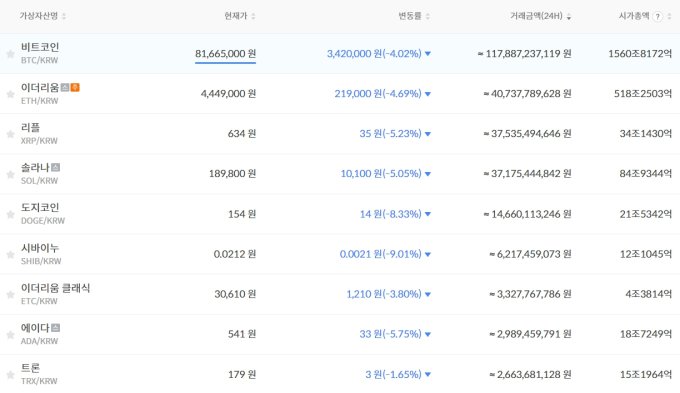This screenshot has height=393, width=680.
Task: Favorite 이더리움 ETH/KRW star icon
Action: [10, 94]
